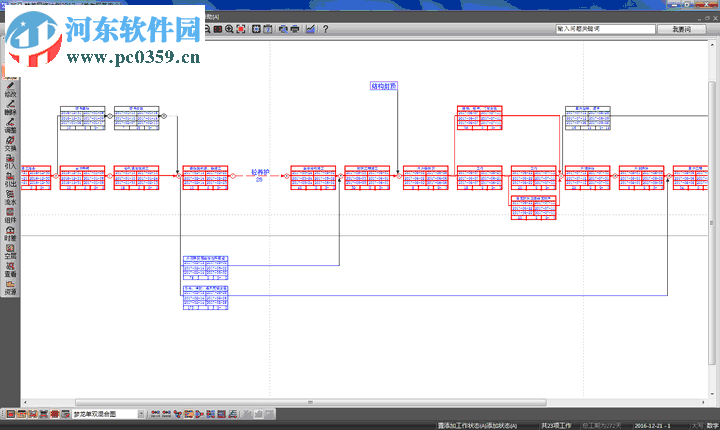Toggle the highlighted orange network layout icon
Screen dimensions: 720x430
click(x=188, y=414)
